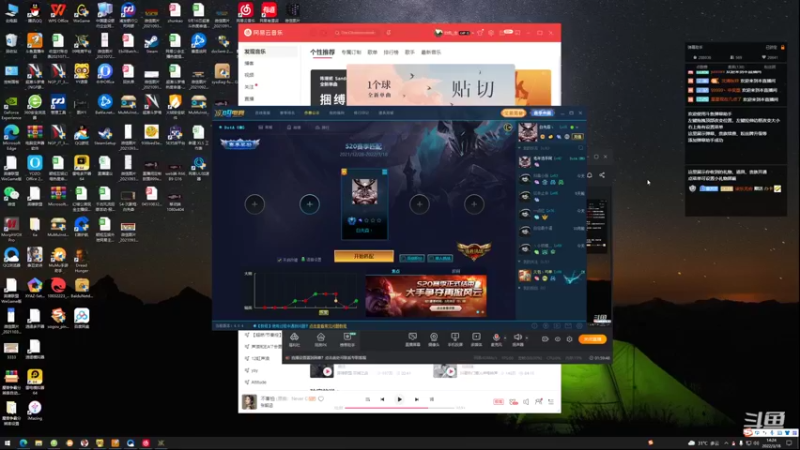Screen dimensions: 800x450
Task: Select 视频 in the NetEase sidebar
Action: click(x=249, y=75)
